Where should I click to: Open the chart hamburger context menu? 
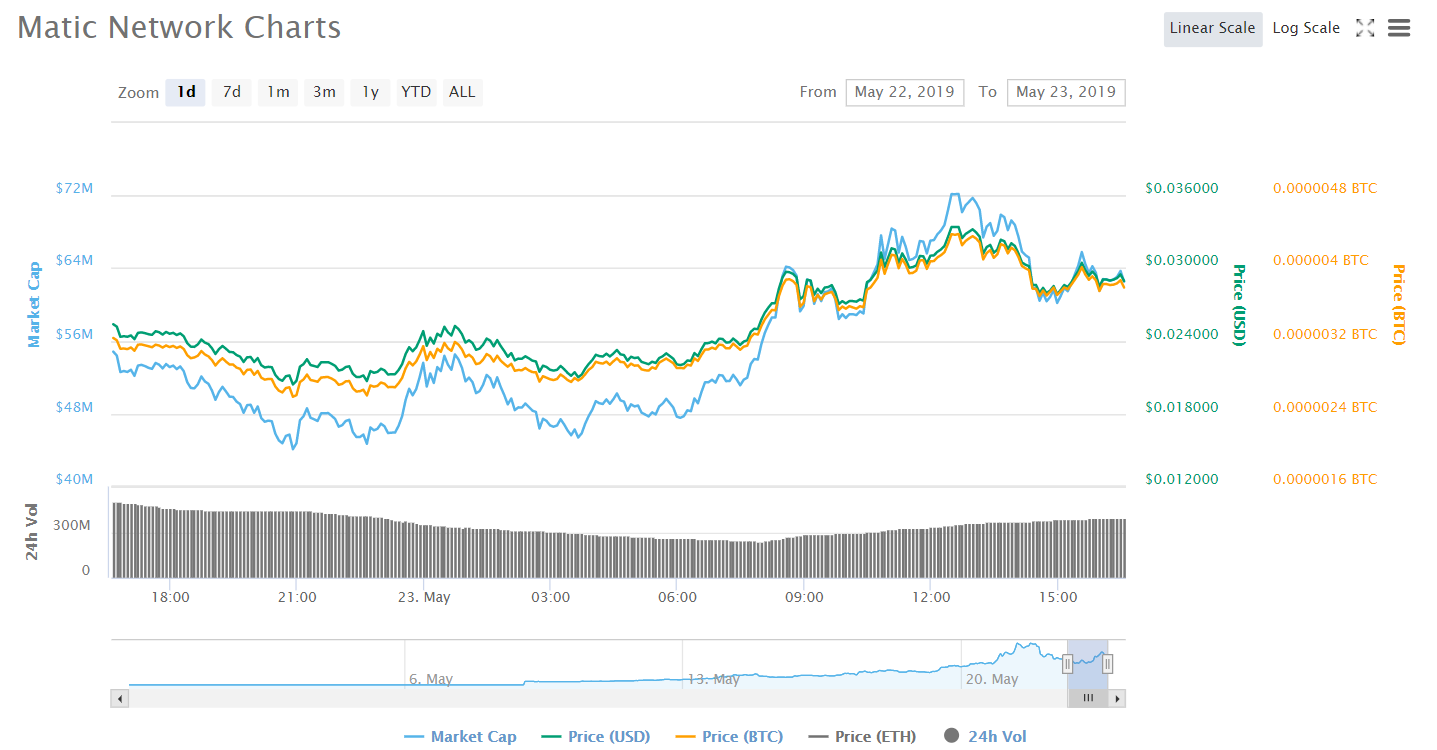click(1399, 28)
